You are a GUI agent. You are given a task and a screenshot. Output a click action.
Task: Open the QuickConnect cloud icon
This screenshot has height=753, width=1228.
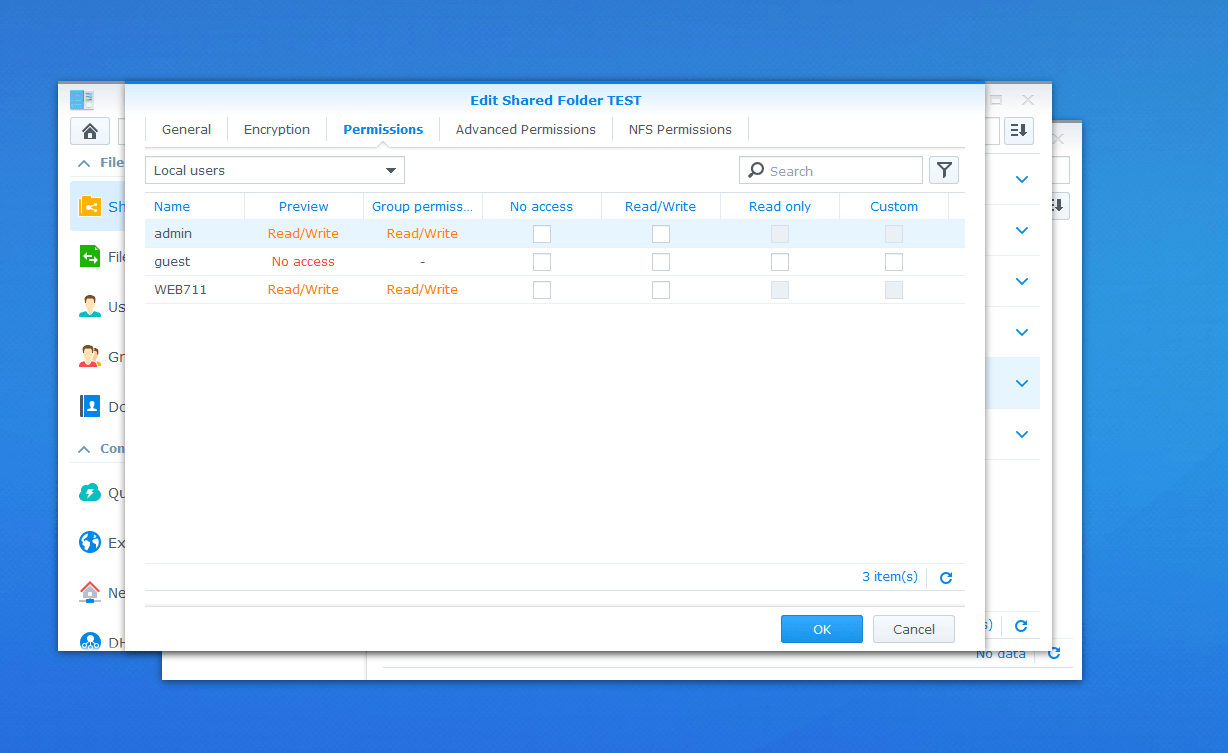click(x=90, y=492)
